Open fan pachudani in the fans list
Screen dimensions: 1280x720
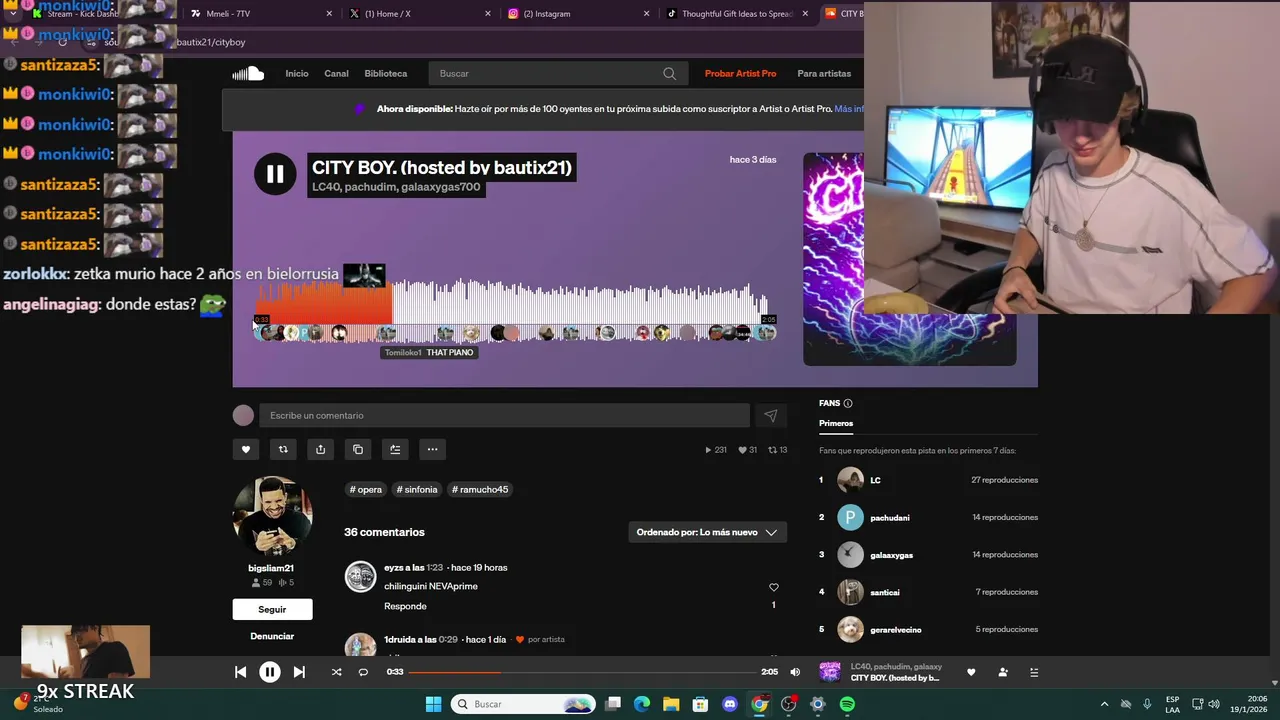pyautogui.click(x=890, y=517)
